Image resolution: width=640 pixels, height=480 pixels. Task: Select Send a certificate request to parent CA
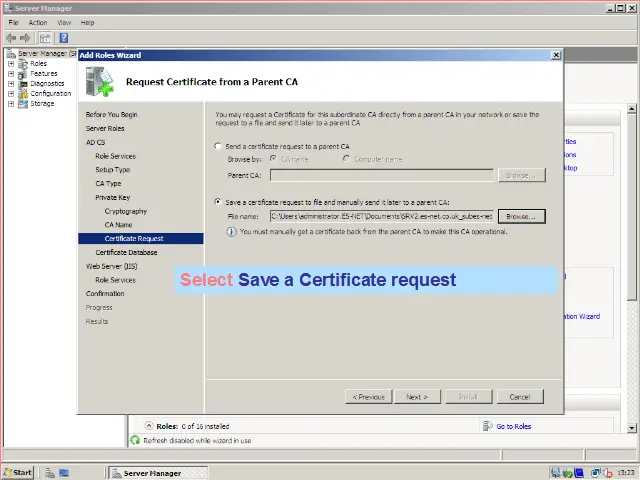(218, 146)
